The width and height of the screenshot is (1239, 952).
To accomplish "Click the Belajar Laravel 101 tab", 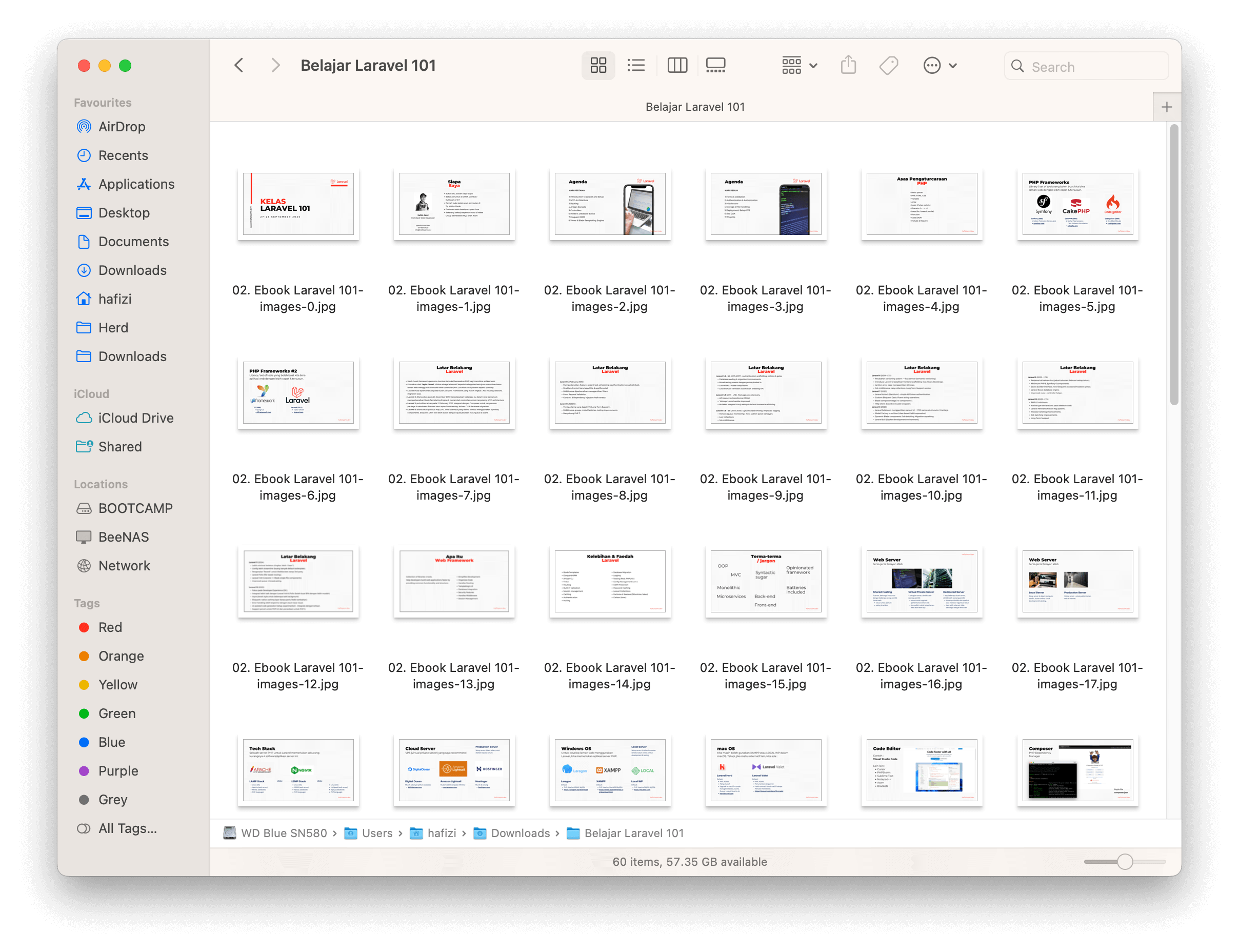I will [694, 107].
